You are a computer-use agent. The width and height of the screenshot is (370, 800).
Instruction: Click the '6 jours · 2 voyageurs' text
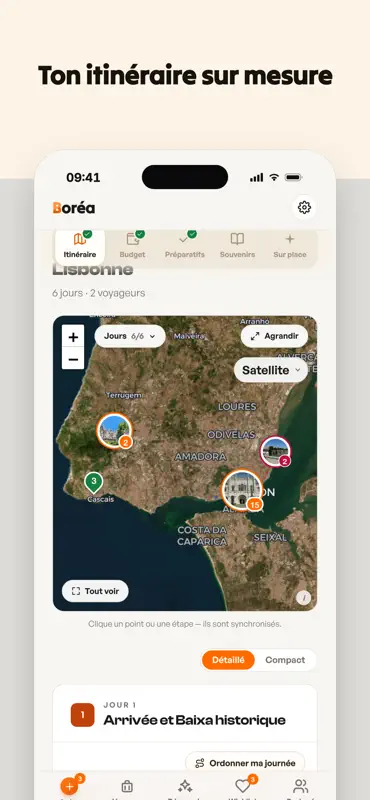(x=98, y=293)
